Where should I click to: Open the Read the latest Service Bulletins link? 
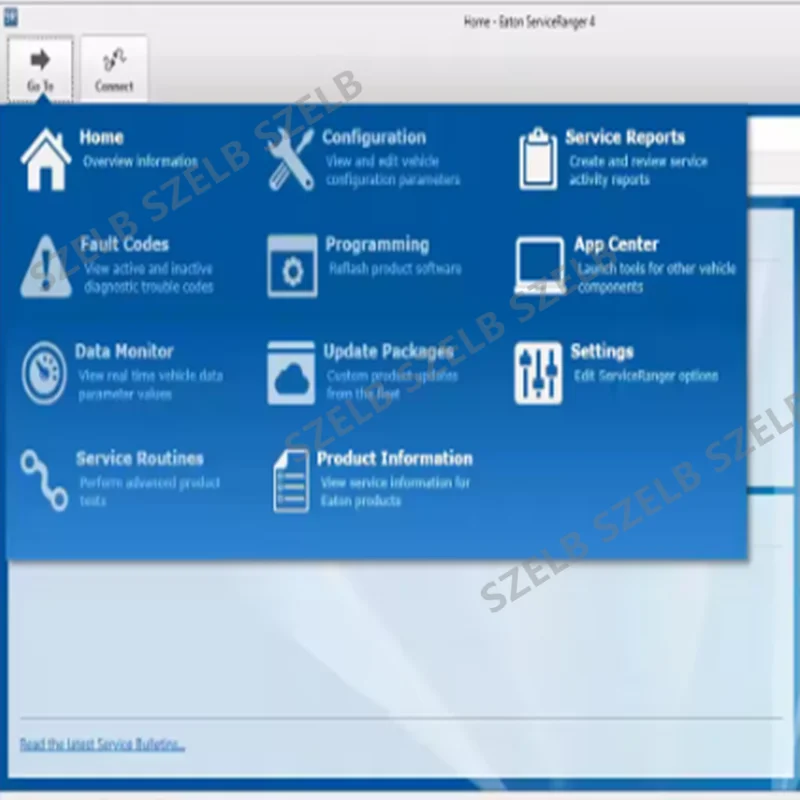click(x=102, y=744)
